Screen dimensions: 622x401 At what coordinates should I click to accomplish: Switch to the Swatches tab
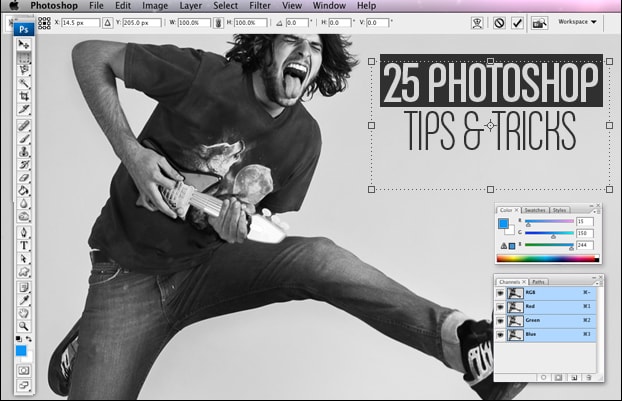[535, 210]
